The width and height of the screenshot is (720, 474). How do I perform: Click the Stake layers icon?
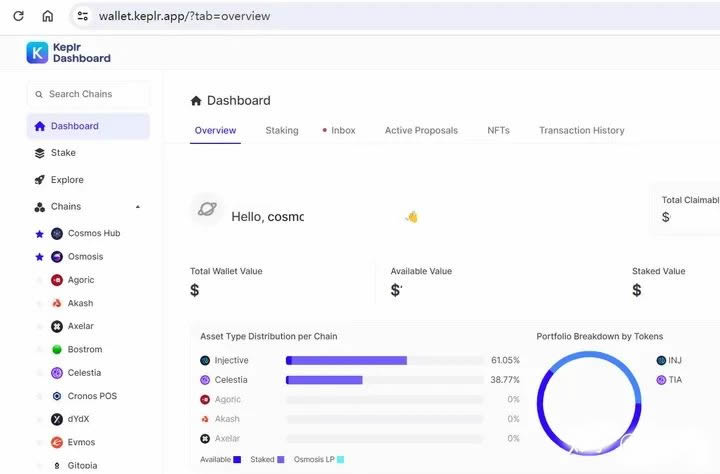pos(39,153)
